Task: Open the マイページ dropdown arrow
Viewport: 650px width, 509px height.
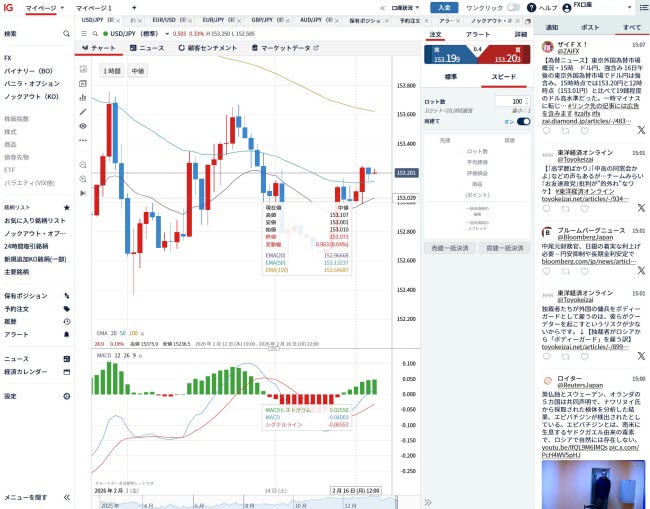Action: click(62, 7)
